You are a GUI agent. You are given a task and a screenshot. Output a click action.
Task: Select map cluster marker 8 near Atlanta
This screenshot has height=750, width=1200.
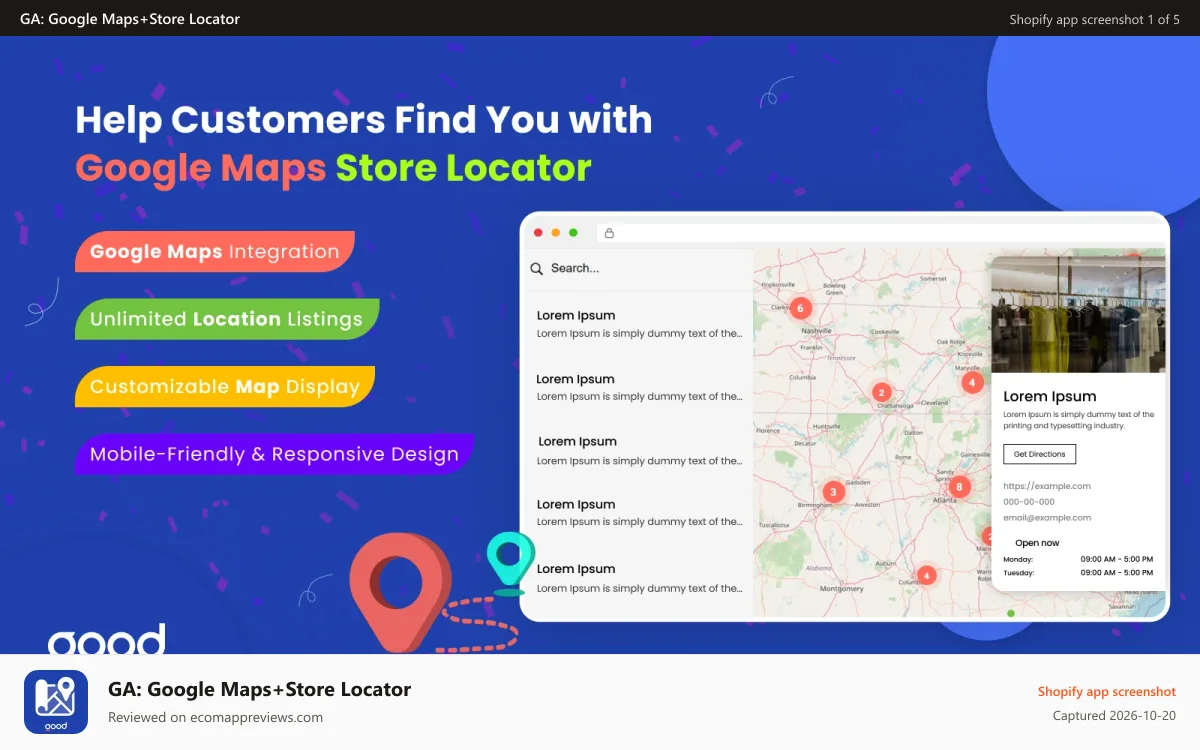click(x=959, y=487)
